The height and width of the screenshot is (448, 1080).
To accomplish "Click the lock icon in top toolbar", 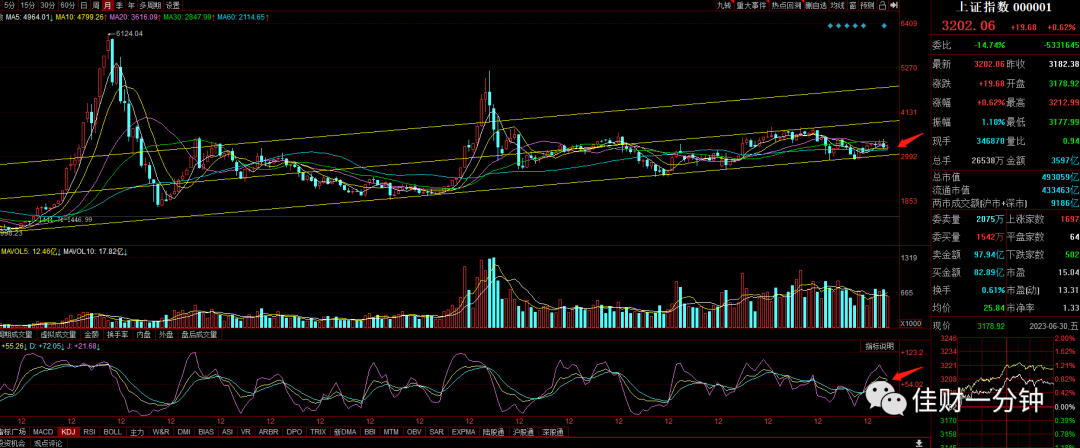I will coord(884,5).
